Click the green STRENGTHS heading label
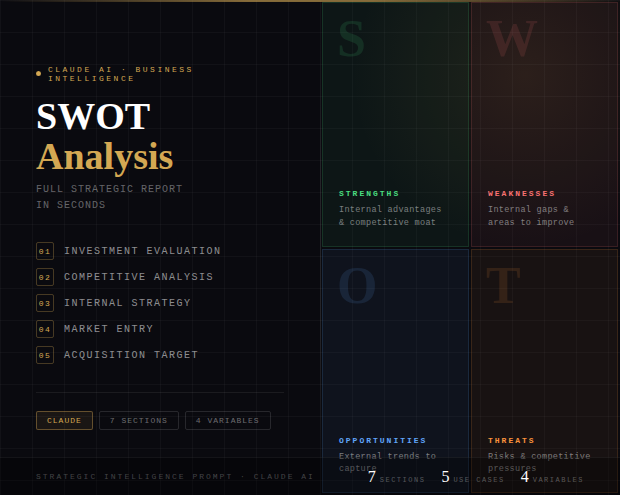The width and height of the screenshot is (620, 495). [369, 194]
